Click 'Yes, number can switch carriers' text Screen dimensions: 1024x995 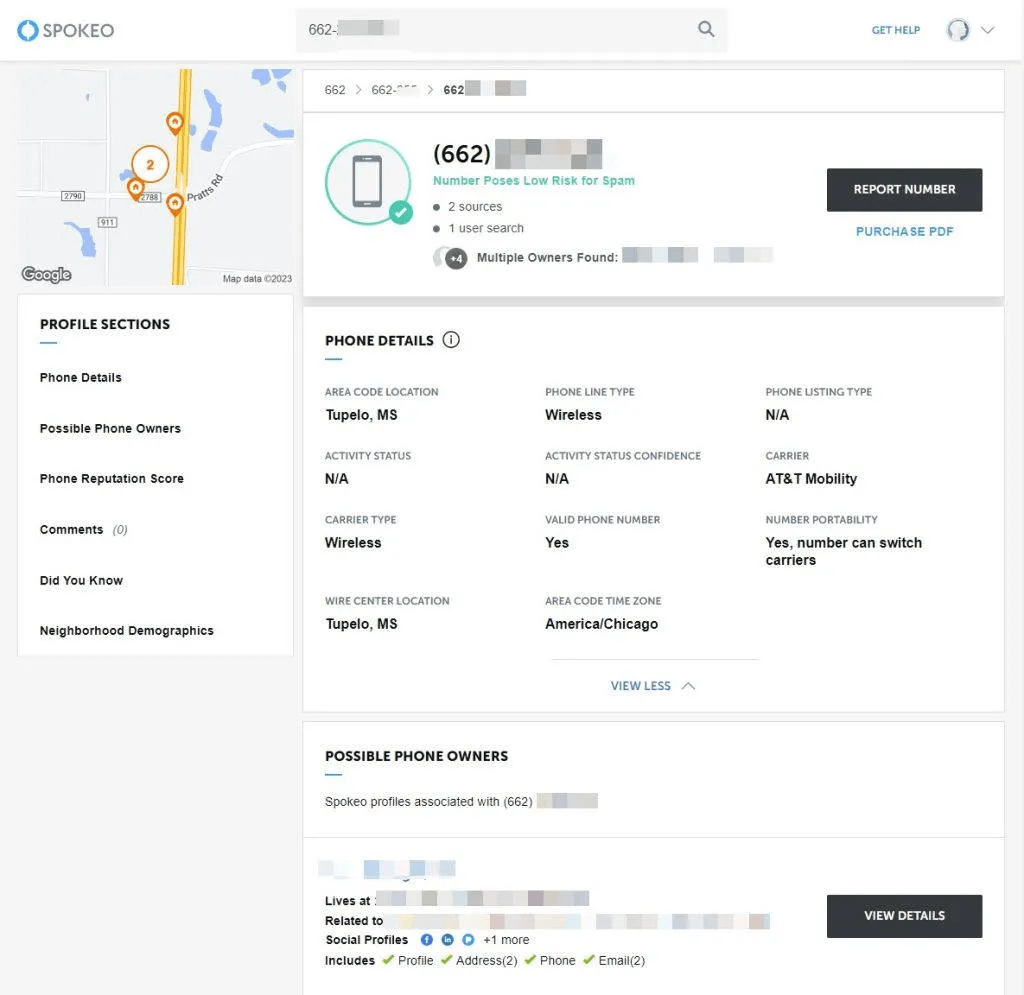[844, 551]
